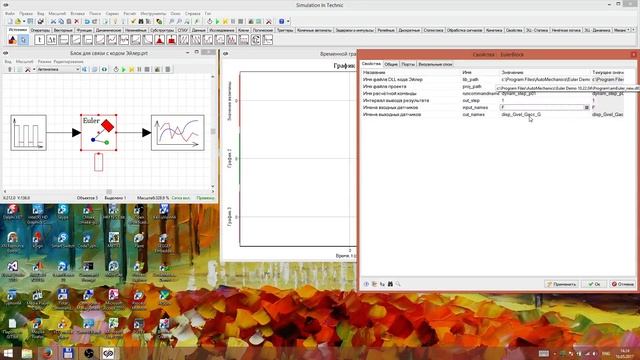
Task: Pick the 't' time source block in palette
Action: 40,40
